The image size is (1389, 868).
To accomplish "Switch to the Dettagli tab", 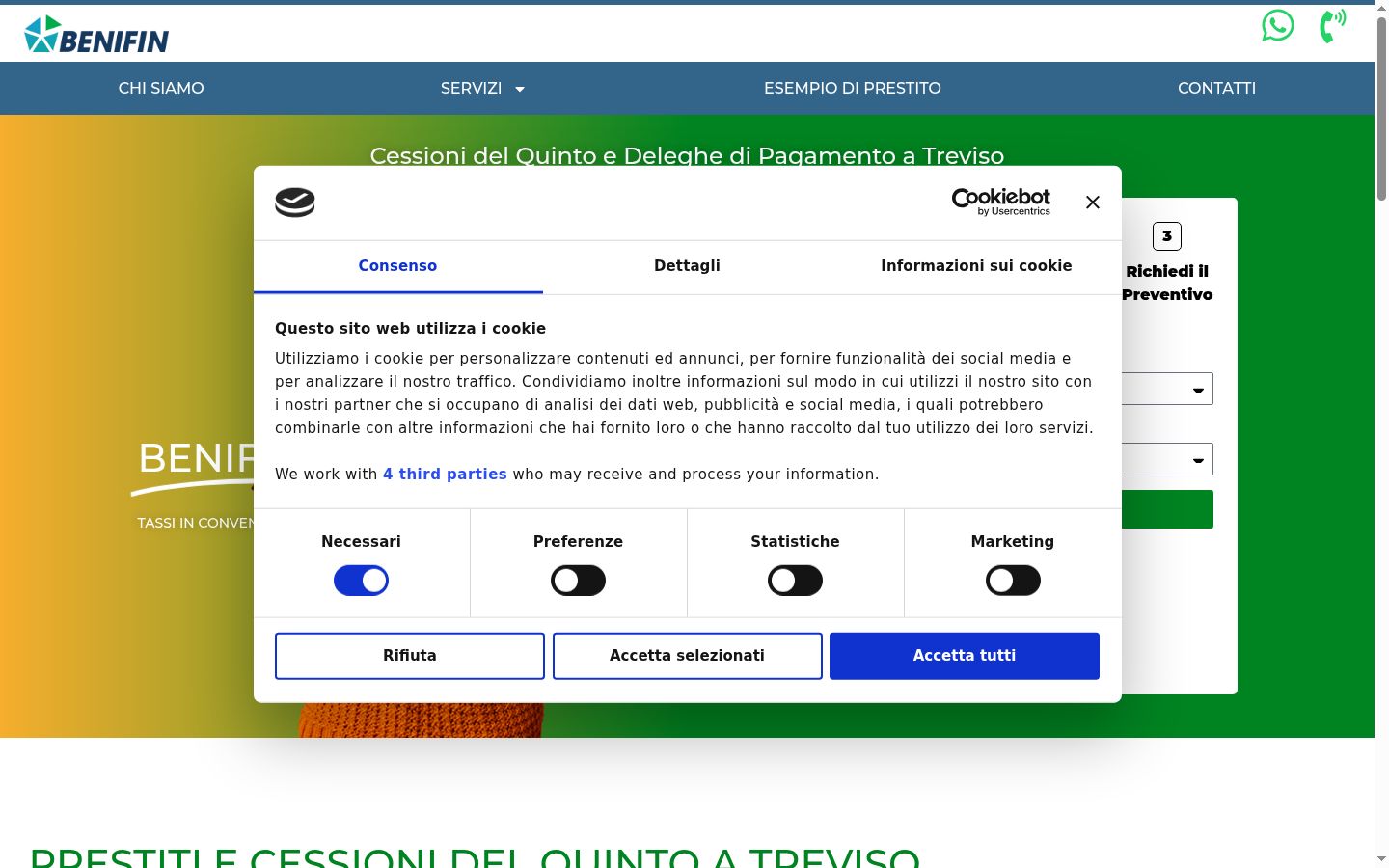I will (687, 266).
